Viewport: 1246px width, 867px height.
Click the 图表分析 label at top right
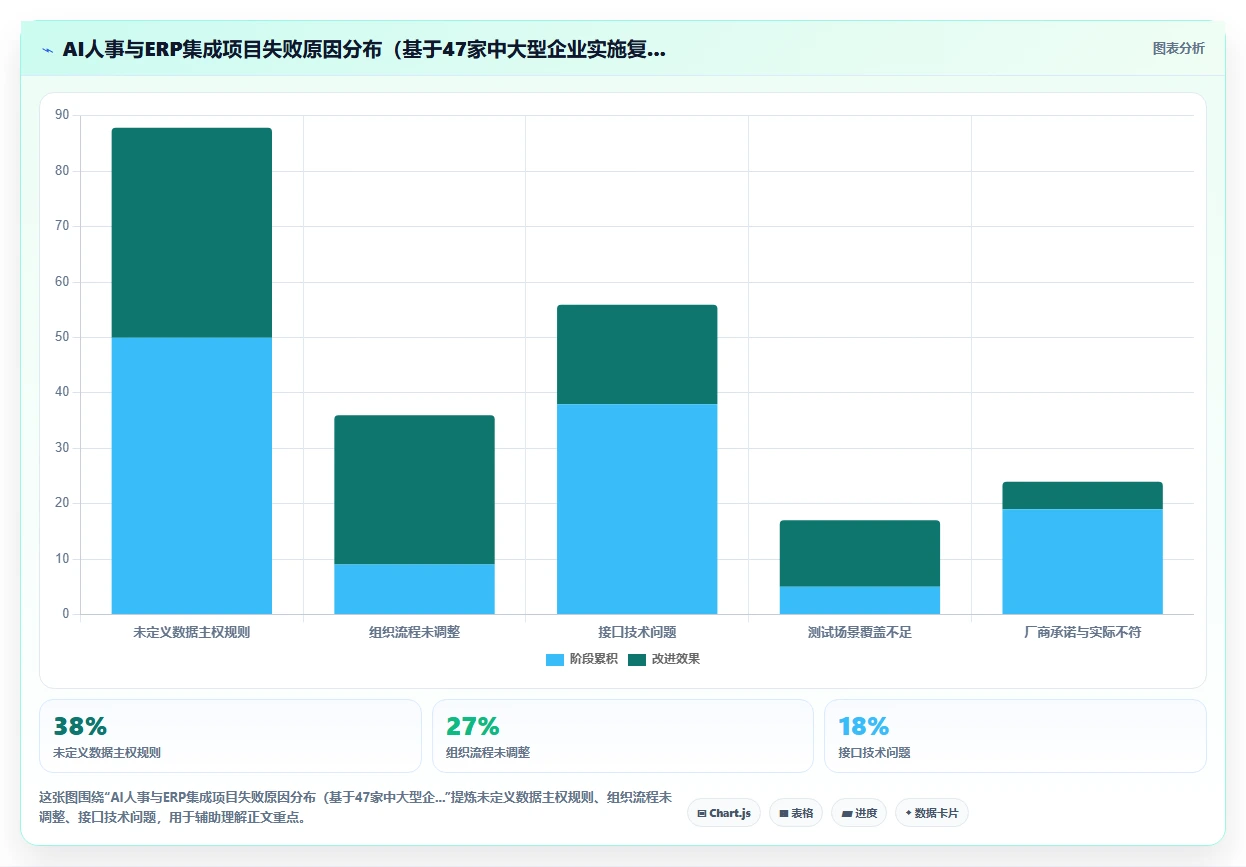pyautogui.click(x=1178, y=48)
